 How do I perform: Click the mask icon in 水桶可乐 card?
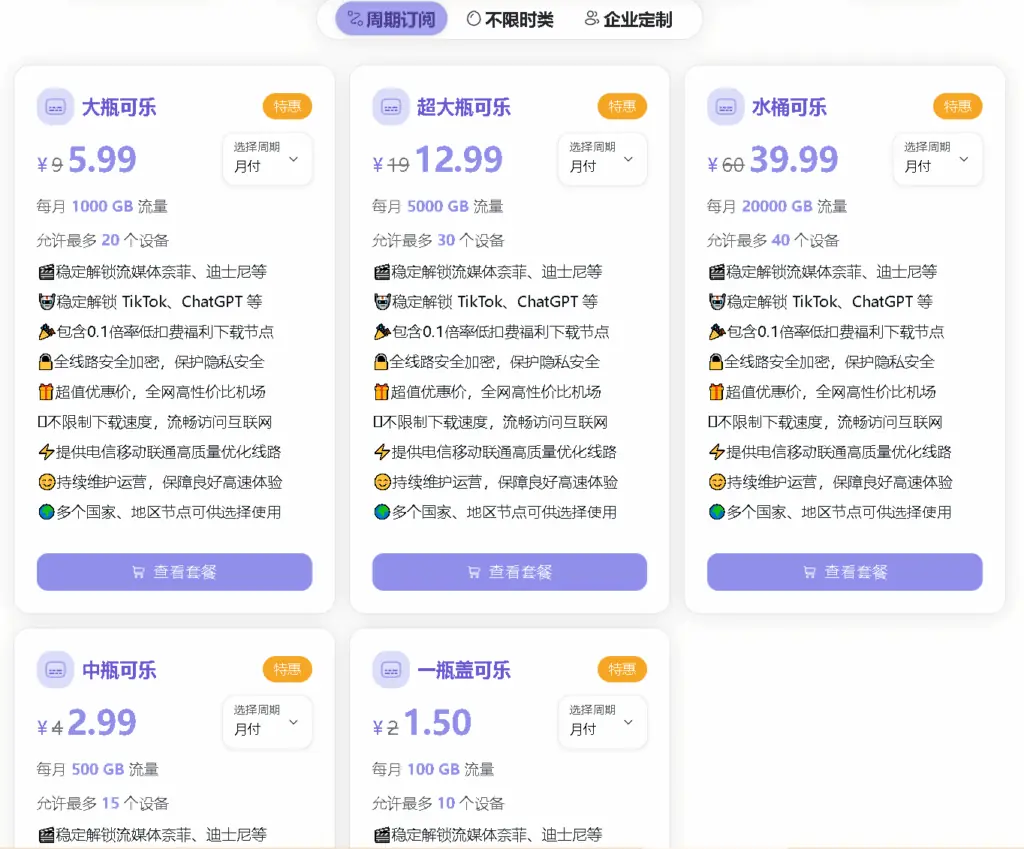click(x=717, y=302)
